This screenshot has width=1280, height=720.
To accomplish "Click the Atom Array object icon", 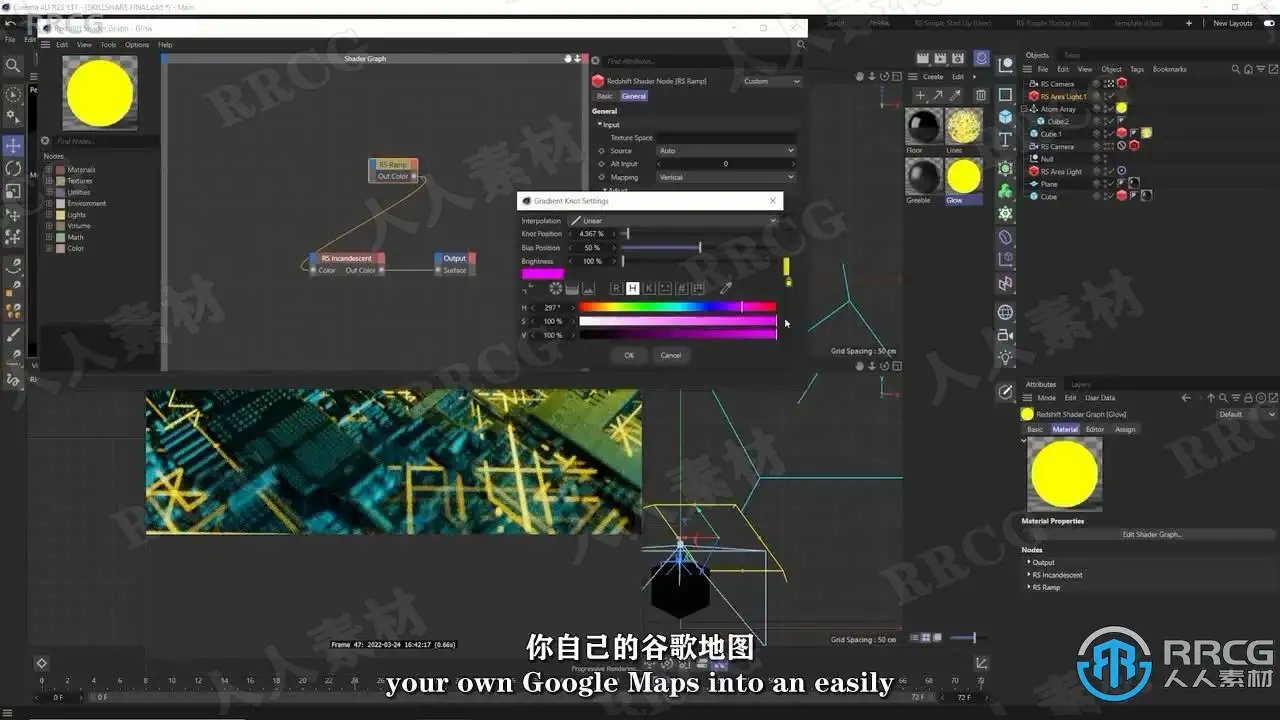I will click(x=1034, y=109).
